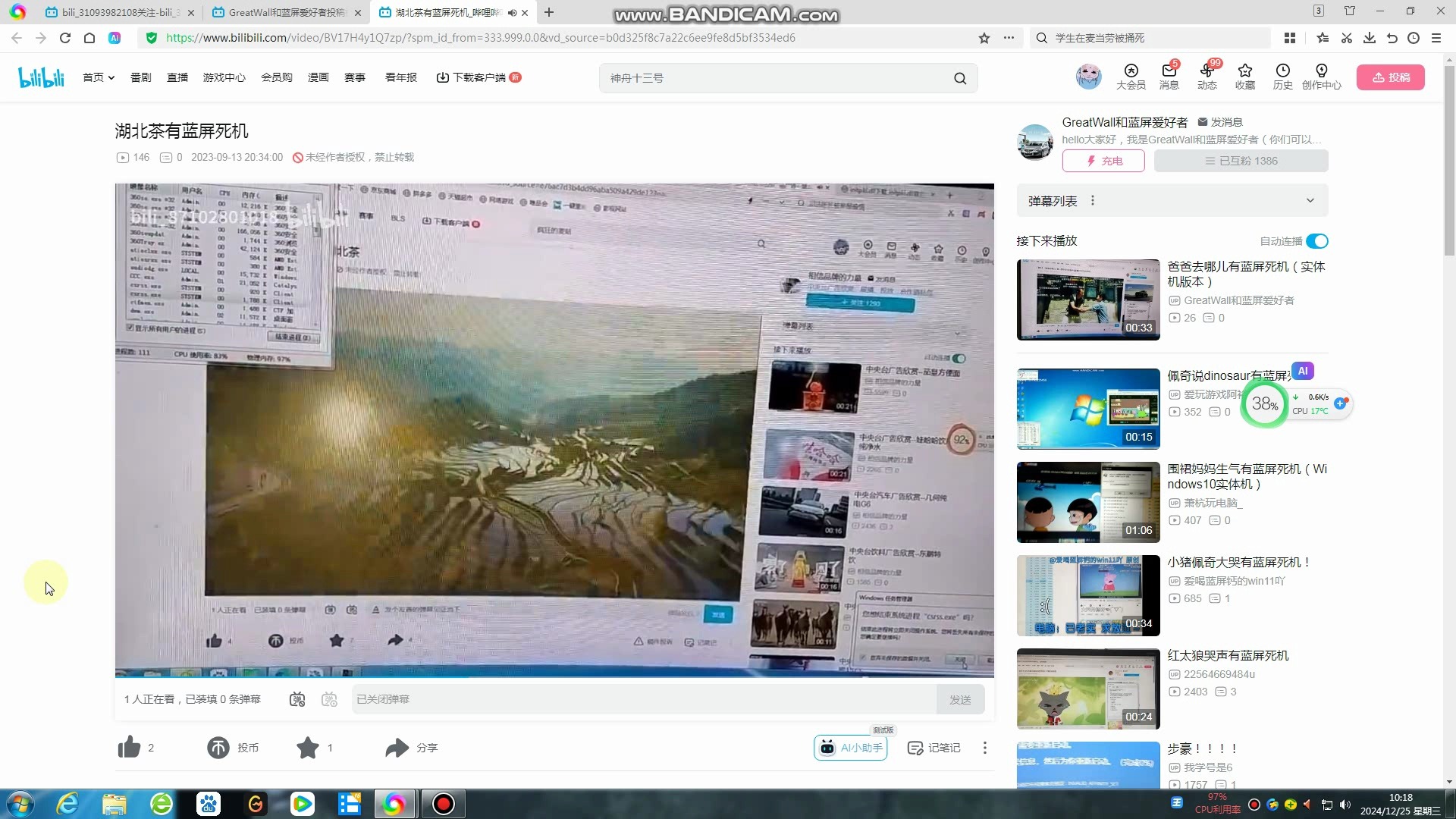Image resolution: width=1456 pixels, height=819 pixels.
Task: Favorite the video with star icon
Action: [308, 748]
